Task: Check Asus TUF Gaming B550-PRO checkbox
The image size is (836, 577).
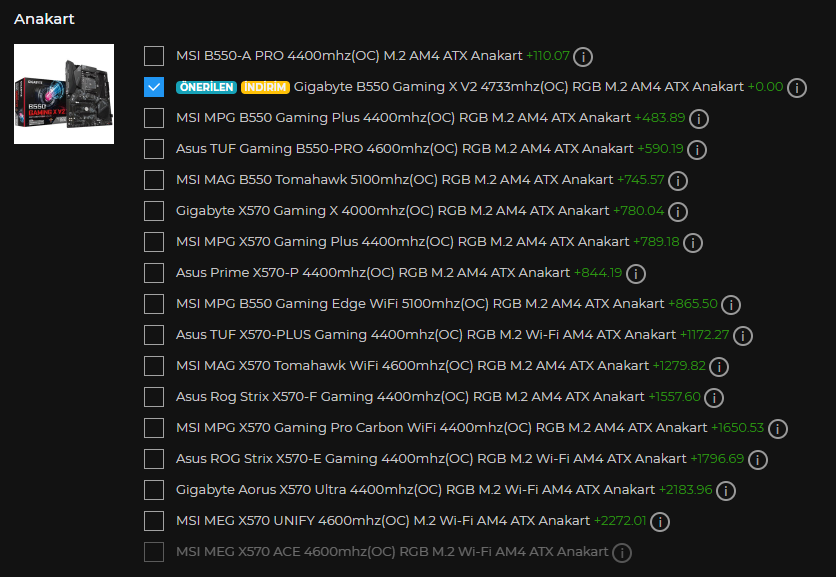Action: click(x=154, y=149)
